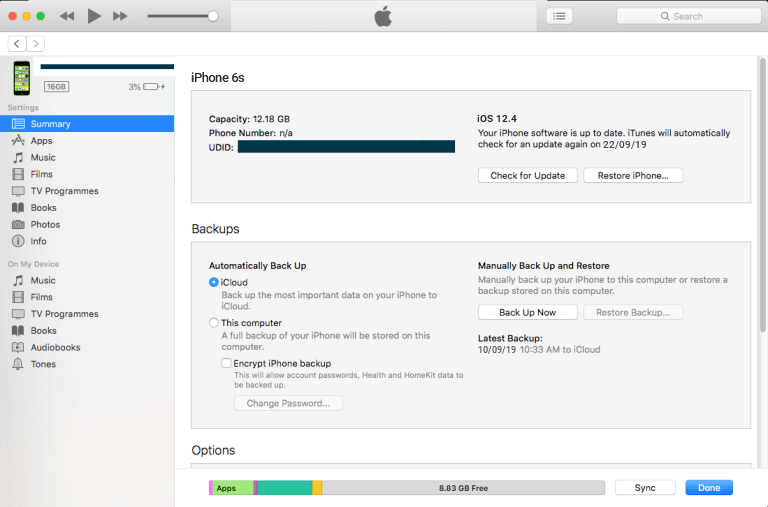Click the fast-forward playback button
Screen dimensions: 768x507
tap(120, 16)
